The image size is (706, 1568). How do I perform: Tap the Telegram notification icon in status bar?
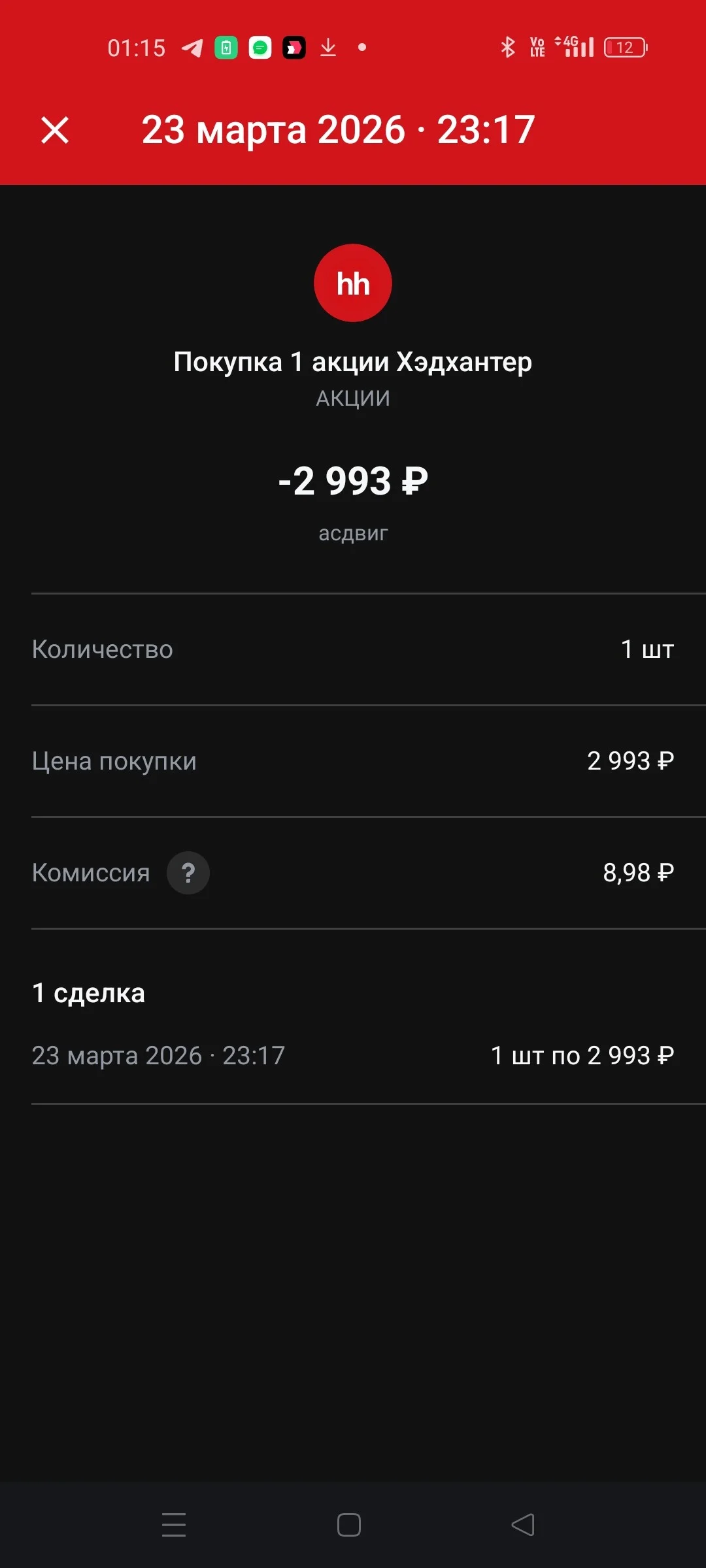pyautogui.click(x=192, y=48)
